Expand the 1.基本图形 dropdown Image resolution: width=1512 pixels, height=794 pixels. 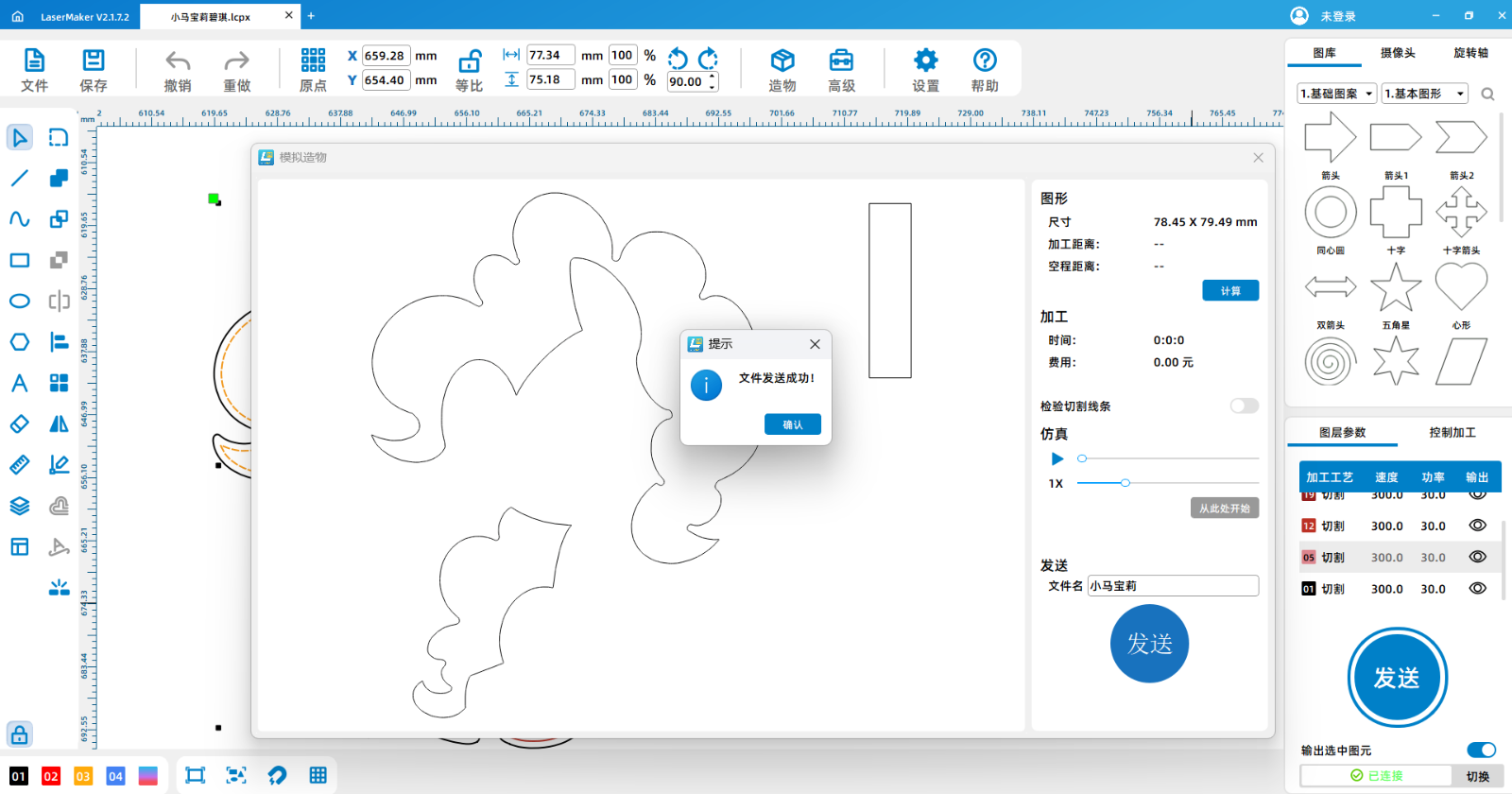[1425, 94]
